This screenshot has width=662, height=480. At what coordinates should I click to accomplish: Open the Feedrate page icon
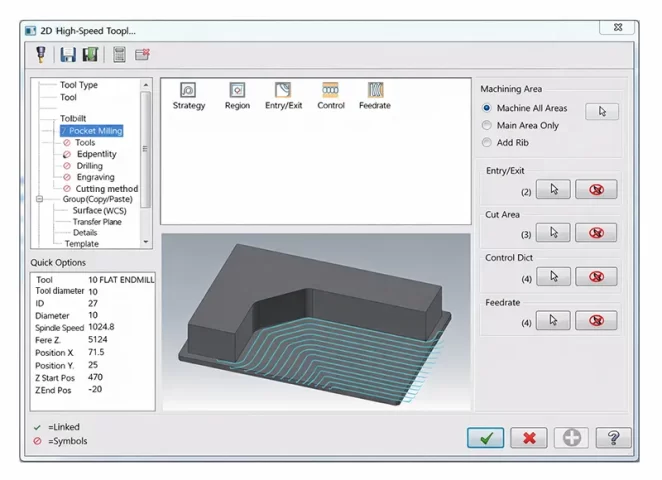pyautogui.click(x=375, y=96)
